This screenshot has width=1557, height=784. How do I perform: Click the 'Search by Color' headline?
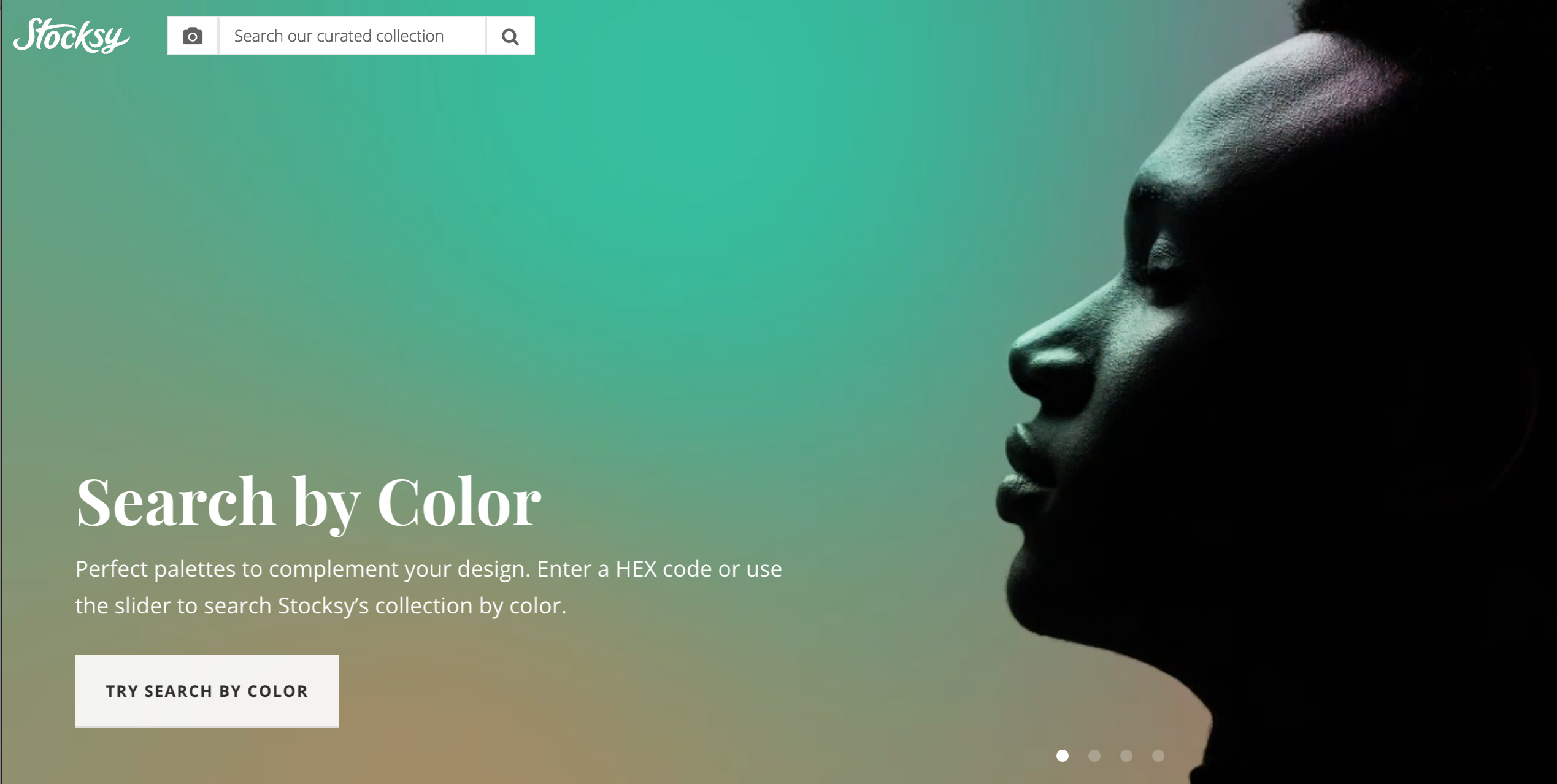tap(309, 502)
